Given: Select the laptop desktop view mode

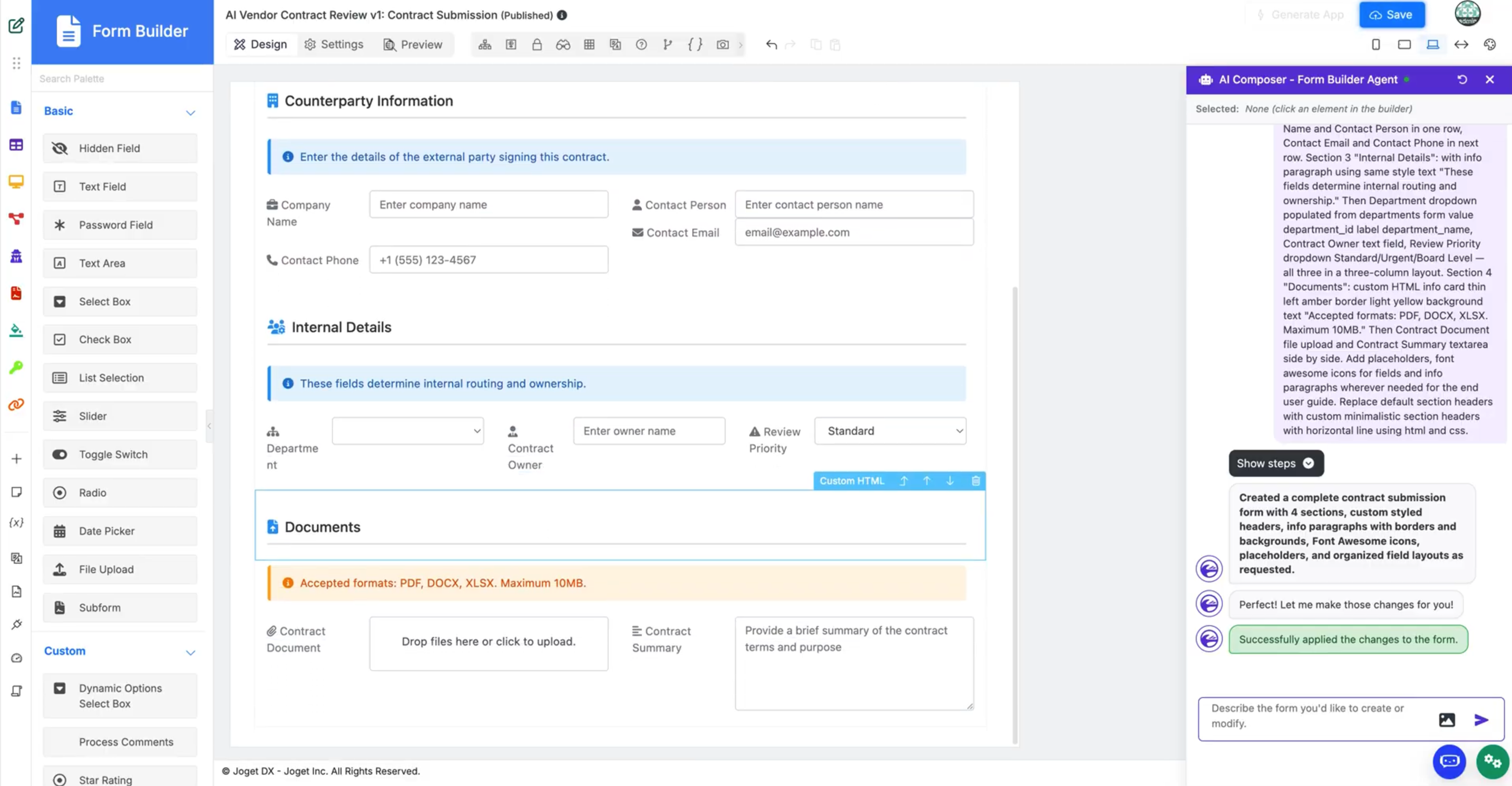Looking at the screenshot, I should (1433, 45).
